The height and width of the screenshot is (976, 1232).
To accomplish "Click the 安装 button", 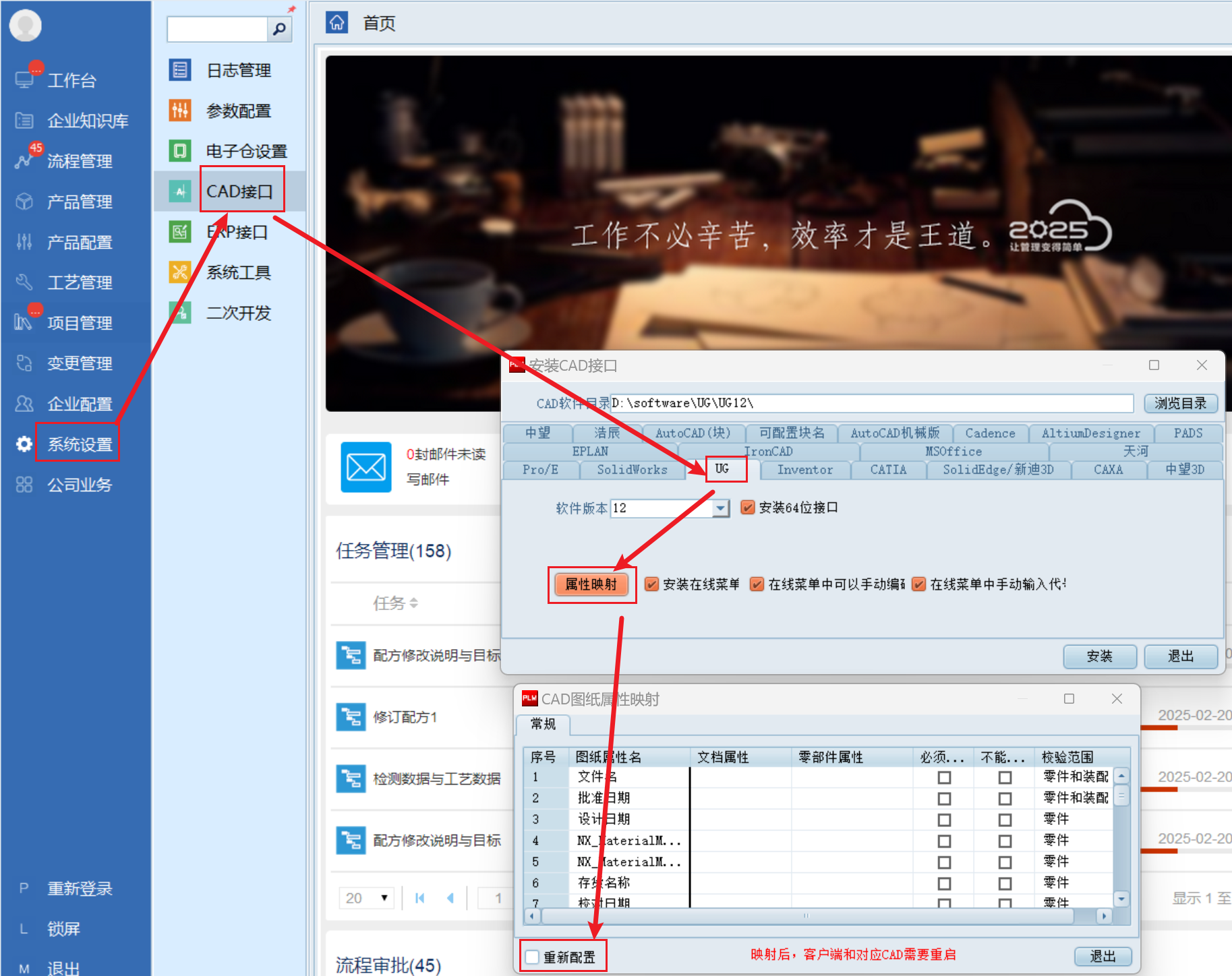I will 1100,656.
